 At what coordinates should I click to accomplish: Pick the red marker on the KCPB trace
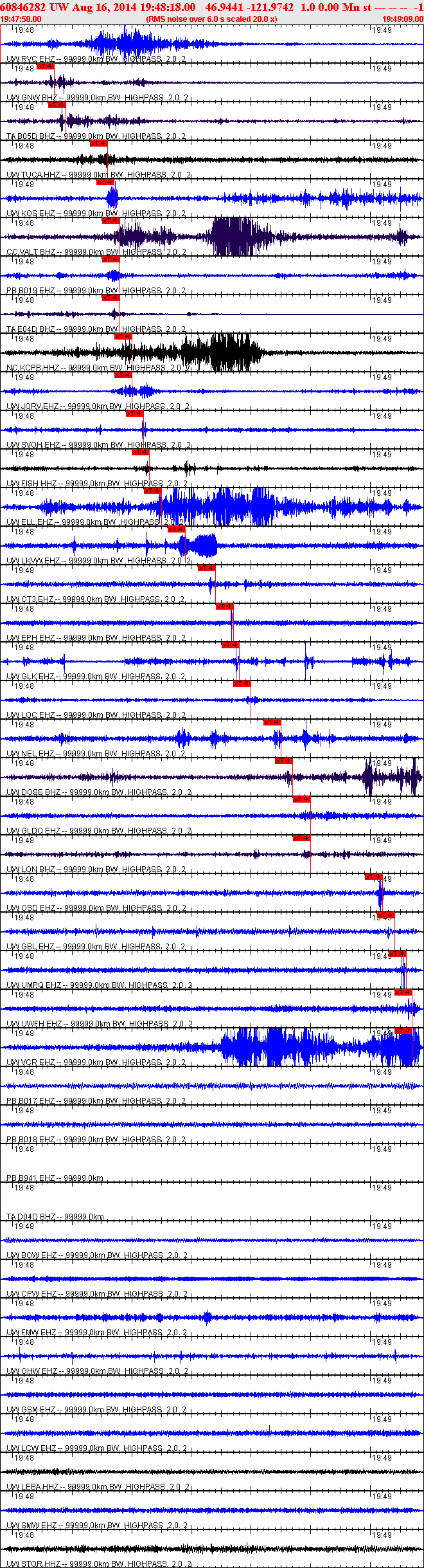(x=123, y=336)
